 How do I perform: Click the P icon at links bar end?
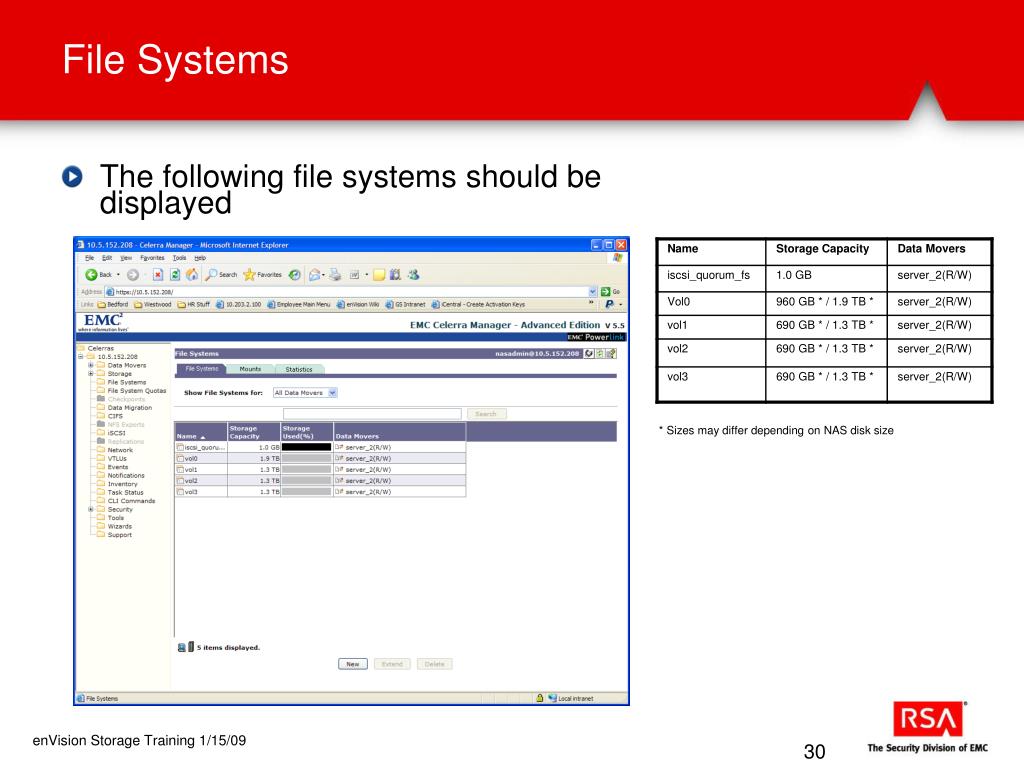tap(609, 304)
